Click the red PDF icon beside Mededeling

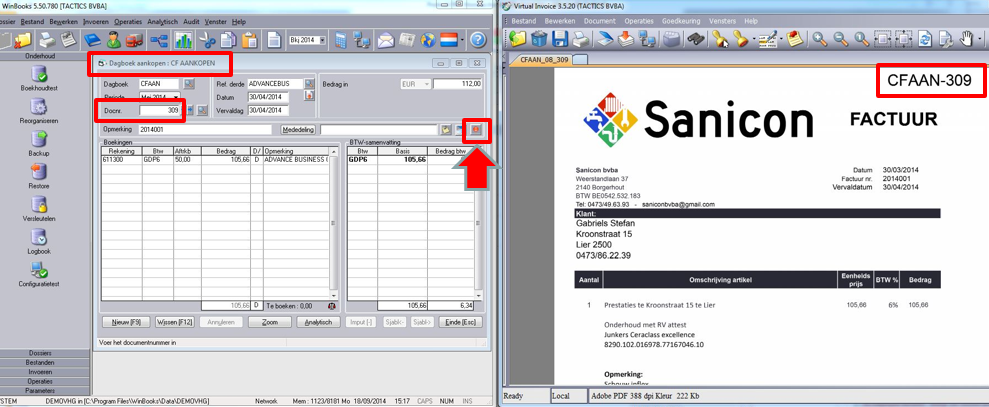(x=476, y=130)
